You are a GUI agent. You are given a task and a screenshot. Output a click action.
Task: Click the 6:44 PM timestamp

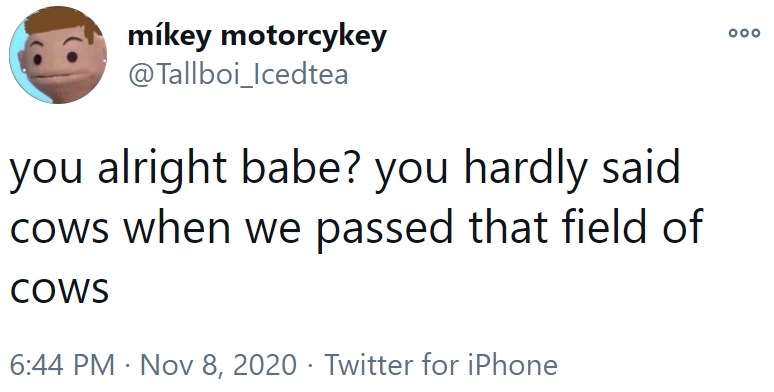coord(62,365)
